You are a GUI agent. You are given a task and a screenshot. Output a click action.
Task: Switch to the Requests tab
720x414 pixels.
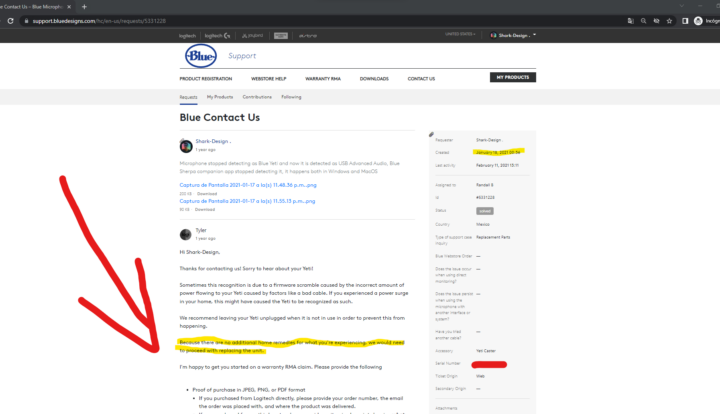click(188, 97)
